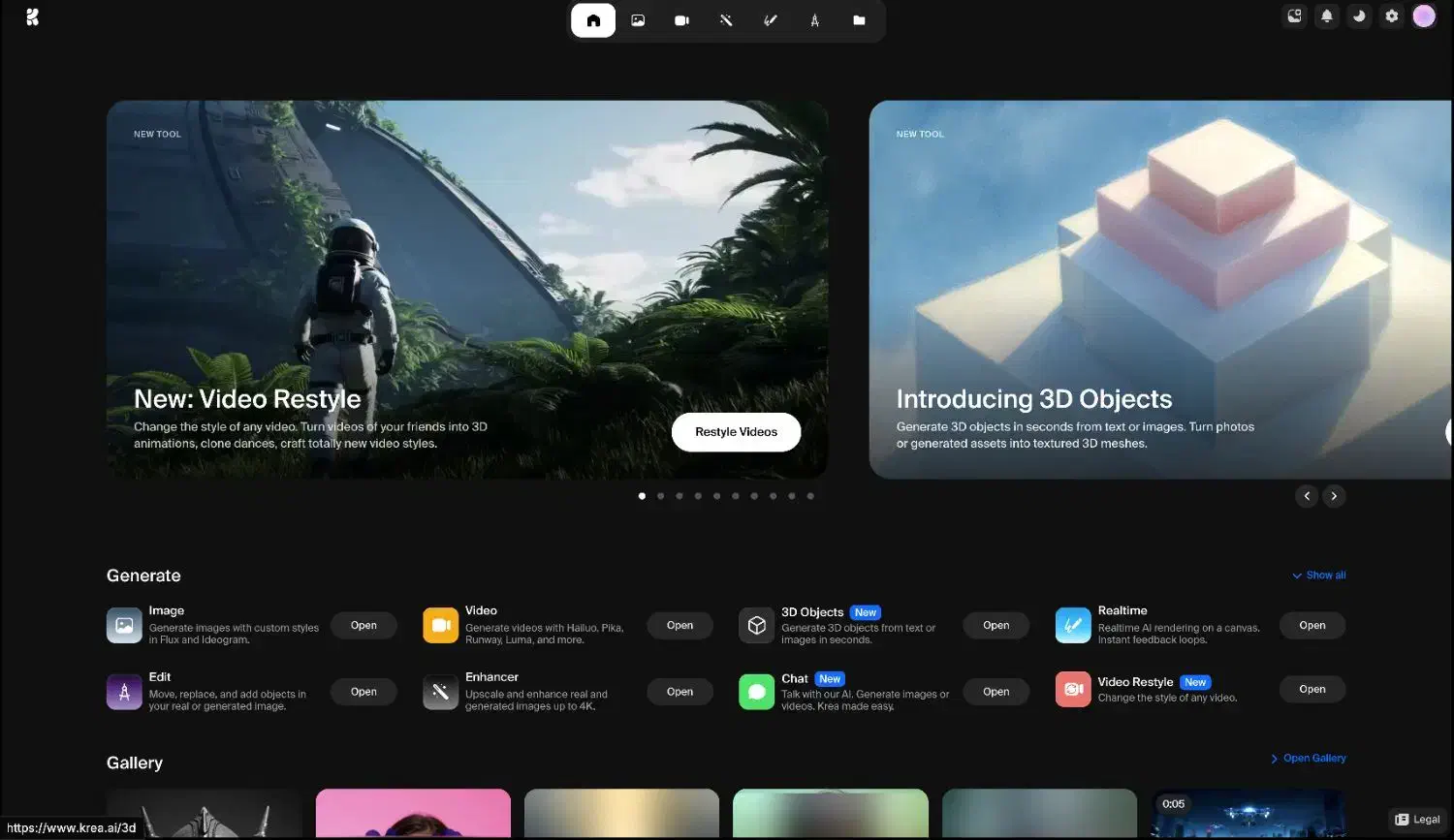Viewport: 1454px width, 840px height.
Task: Open the 3D Objects tool
Action: 996,626
